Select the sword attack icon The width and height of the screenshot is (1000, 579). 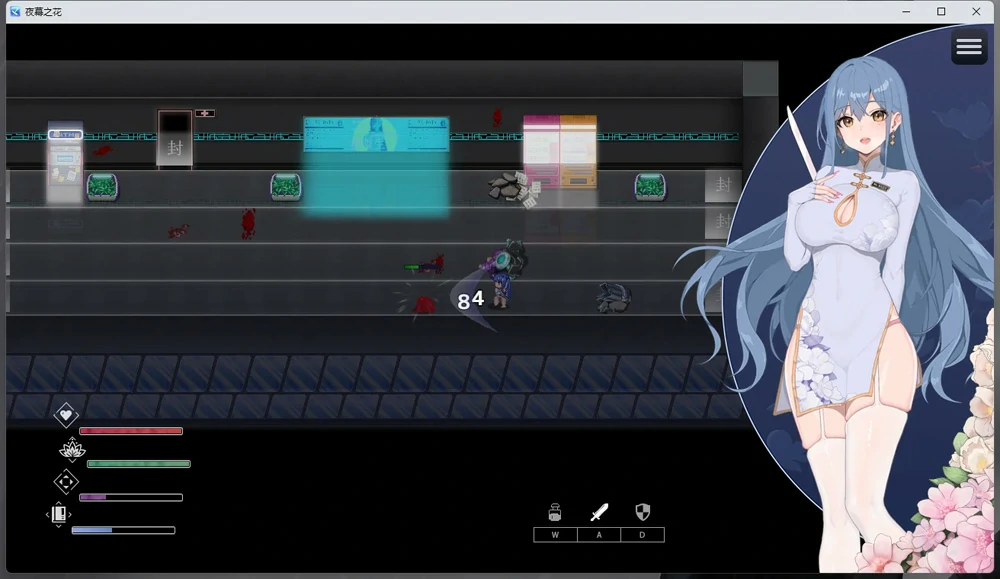point(599,513)
